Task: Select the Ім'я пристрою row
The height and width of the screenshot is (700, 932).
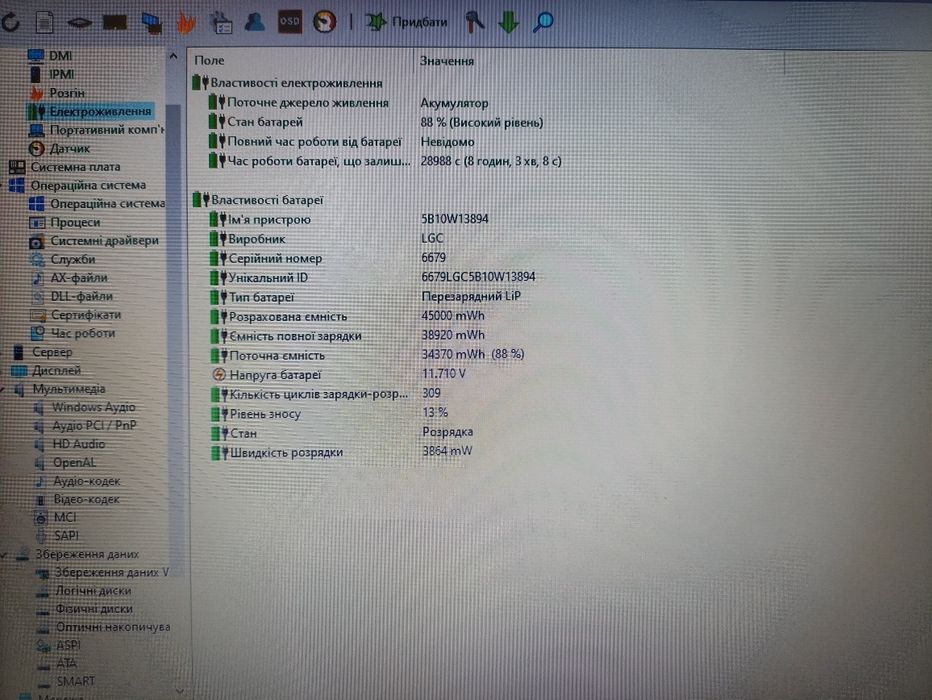Action: coord(349,219)
